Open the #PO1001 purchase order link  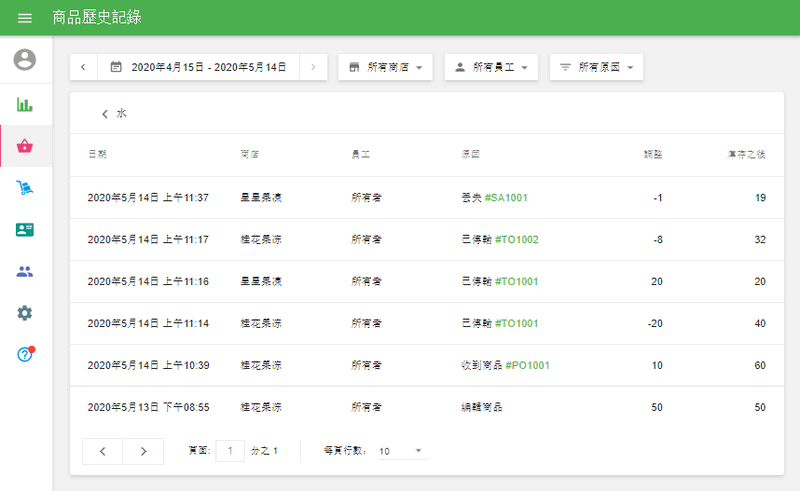pyautogui.click(x=527, y=366)
